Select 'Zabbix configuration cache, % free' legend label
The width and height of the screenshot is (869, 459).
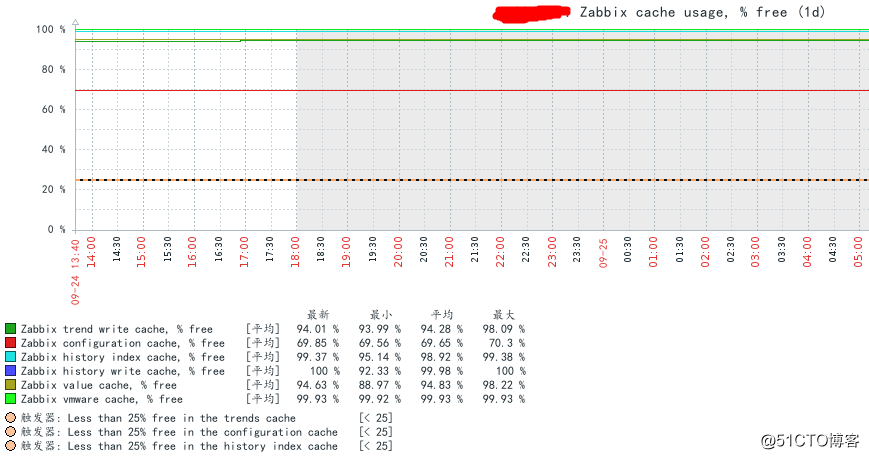point(123,343)
